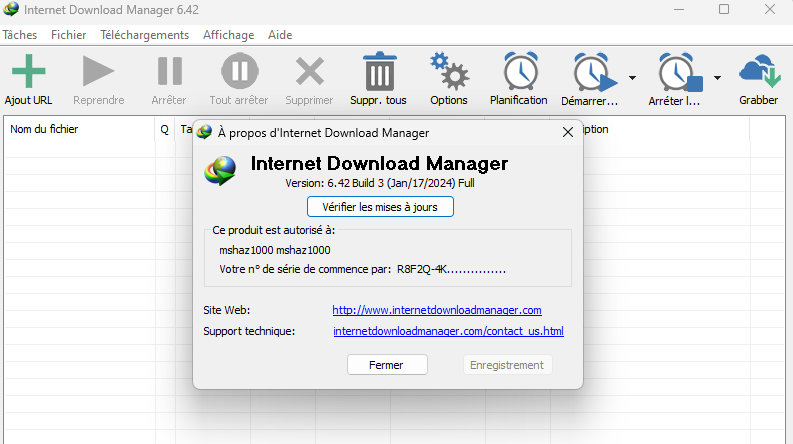793x444 pixels.
Task: Click the IDM title bar app icon
Action: (11, 9)
